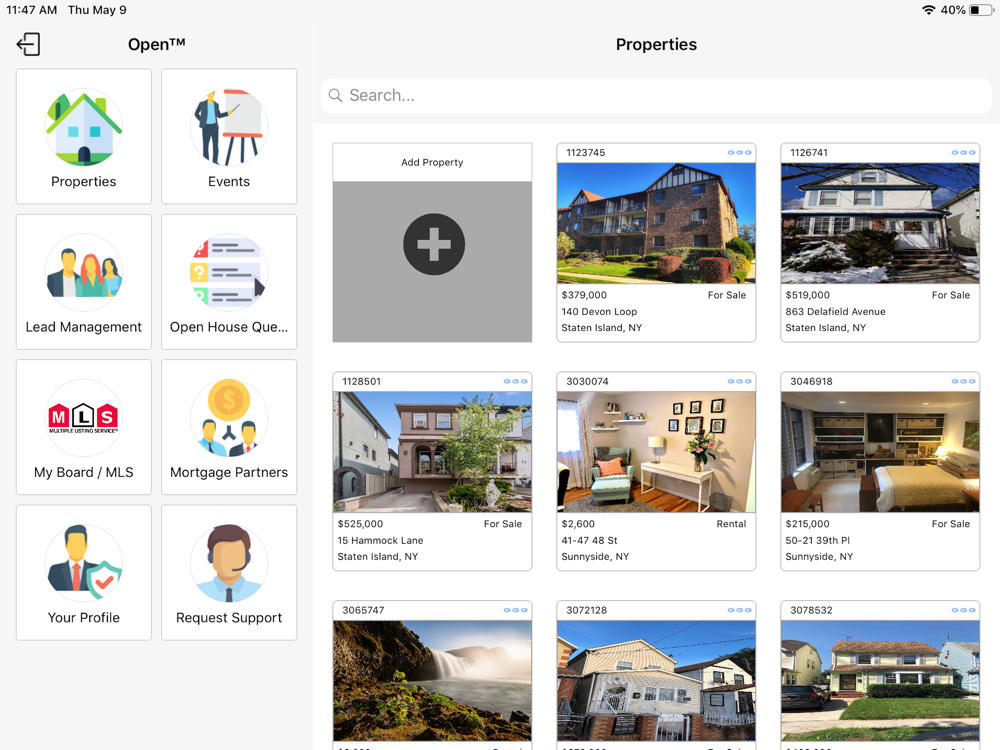Click the $379,000 price text
The width and height of the screenshot is (1000, 750).
pyautogui.click(x=584, y=295)
